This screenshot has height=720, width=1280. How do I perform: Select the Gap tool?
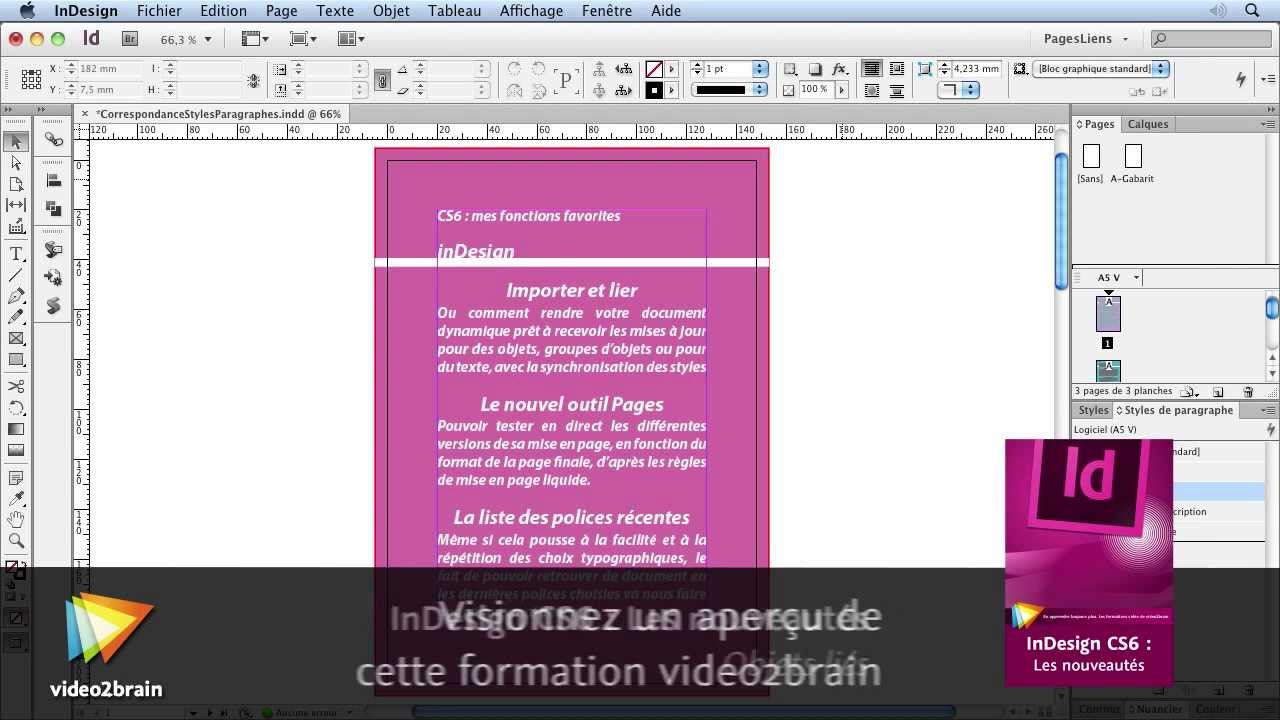(x=16, y=205)
